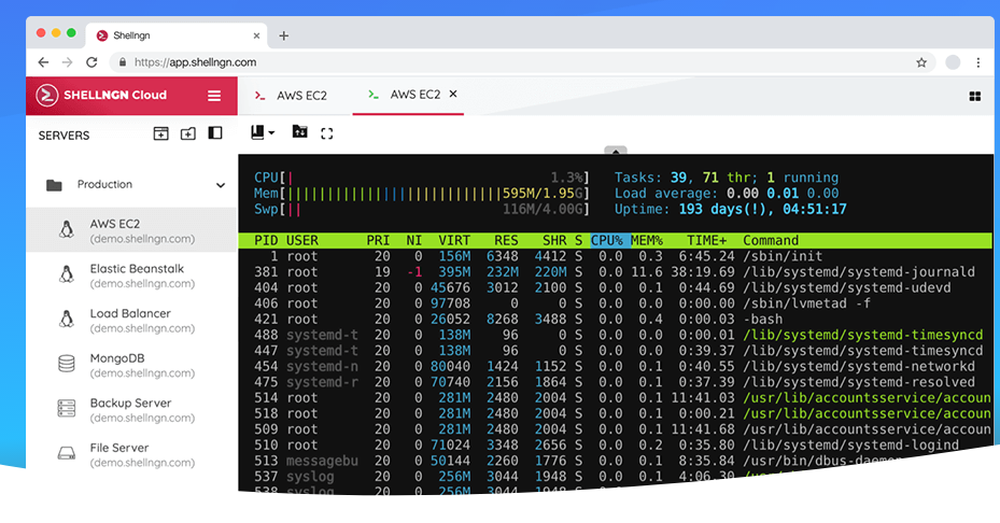
Task: Collapse the Production folder chevron
Action: click(221, 185)
